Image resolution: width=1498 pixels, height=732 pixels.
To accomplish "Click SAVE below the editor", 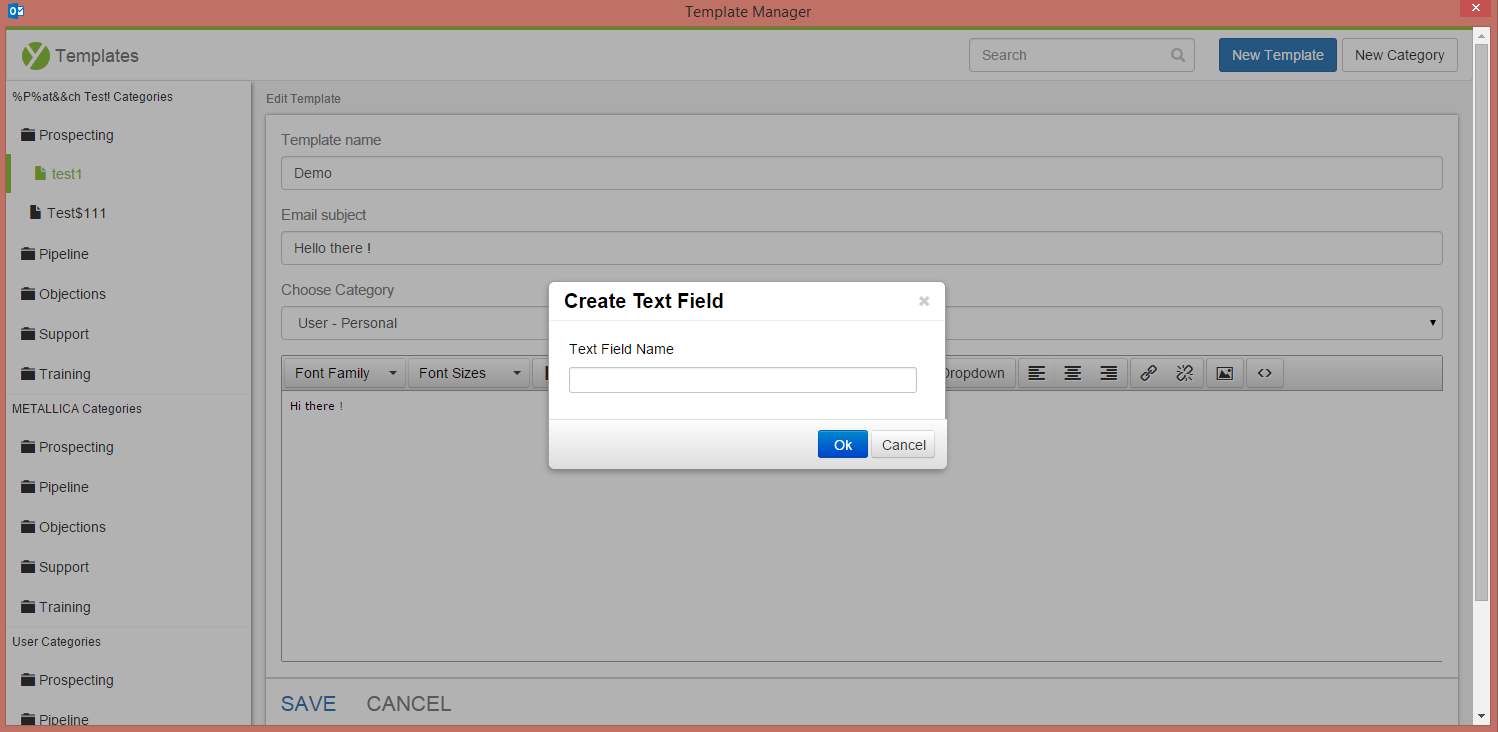I will (x=308, y=704).
